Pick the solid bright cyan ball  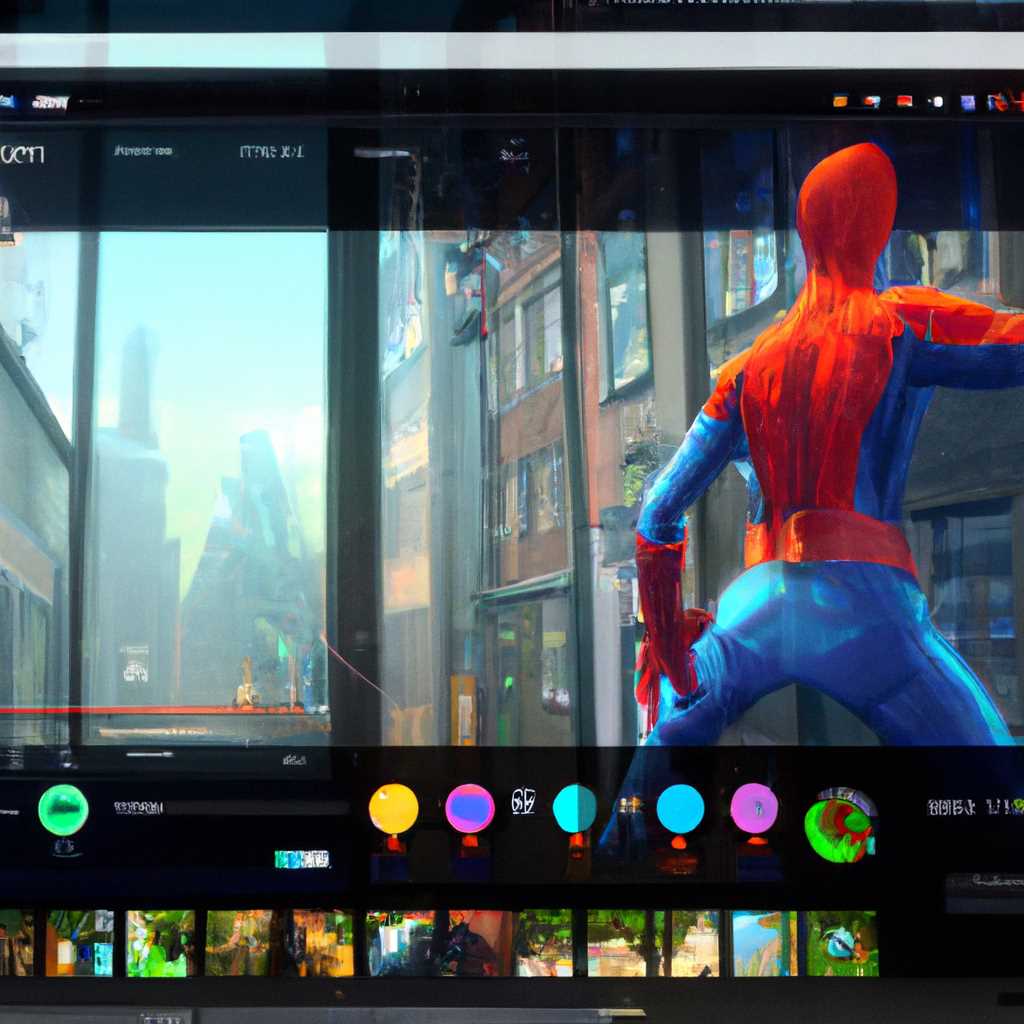click(680, 808)
